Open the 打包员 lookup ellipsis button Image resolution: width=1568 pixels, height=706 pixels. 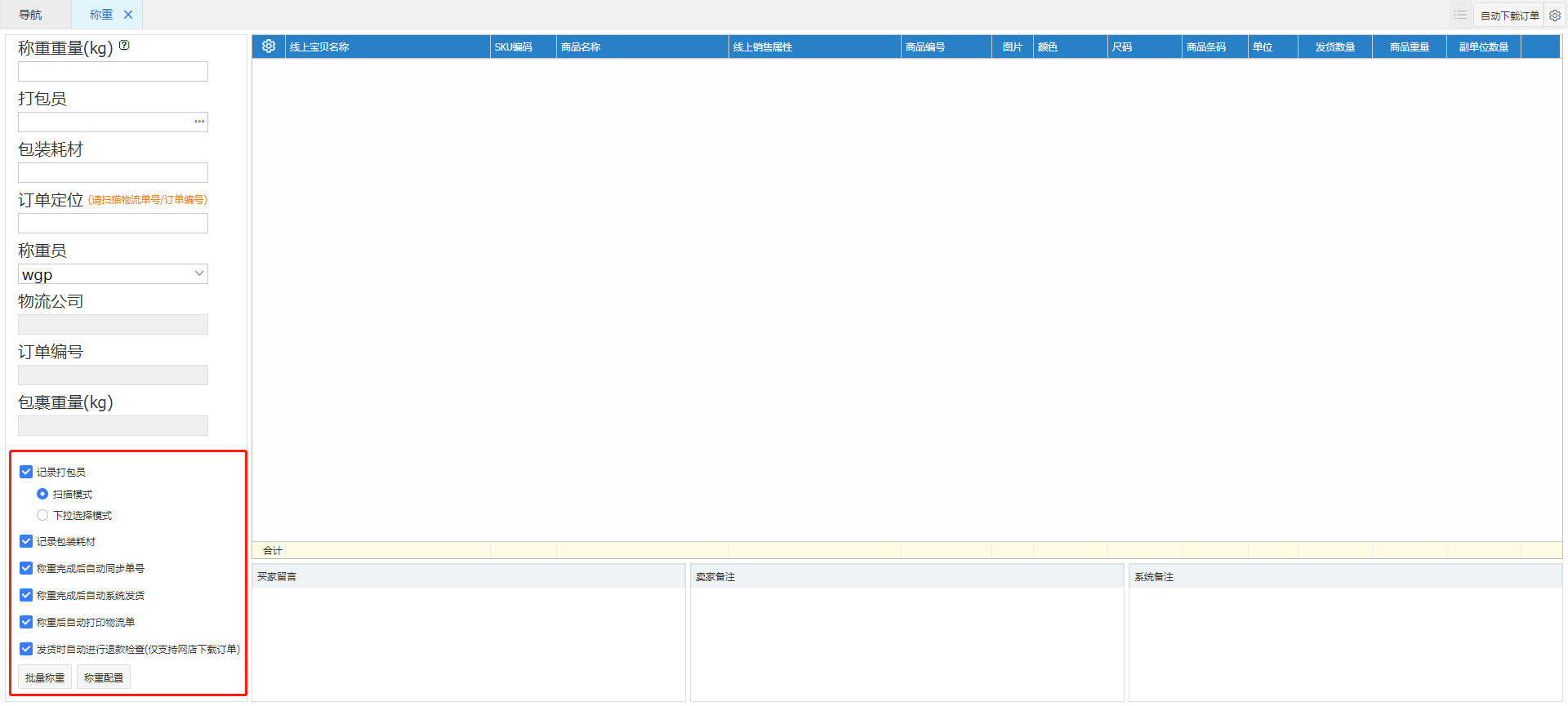[199, 122]
